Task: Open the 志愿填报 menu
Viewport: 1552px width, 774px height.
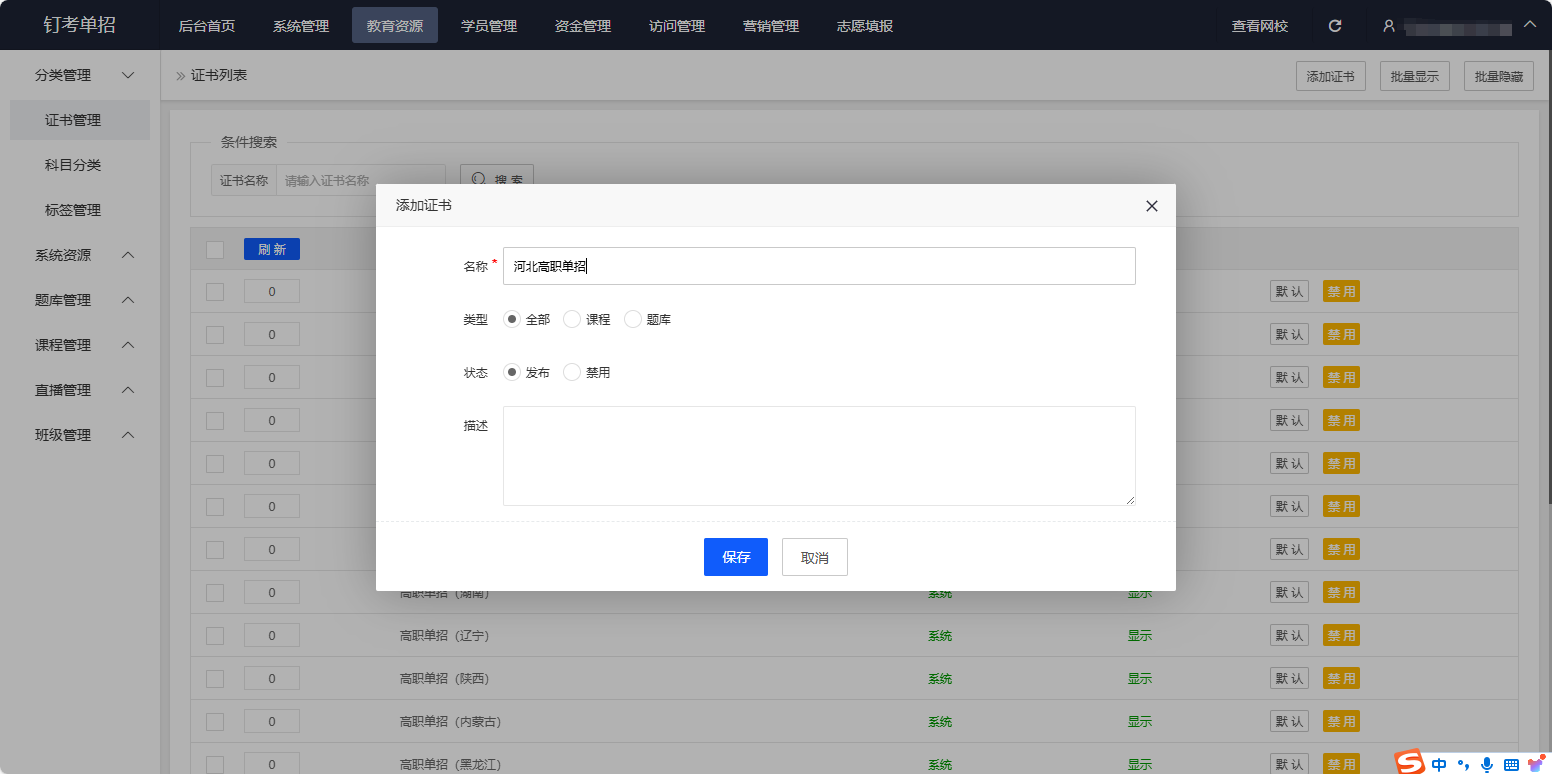Action: (865, 26)
